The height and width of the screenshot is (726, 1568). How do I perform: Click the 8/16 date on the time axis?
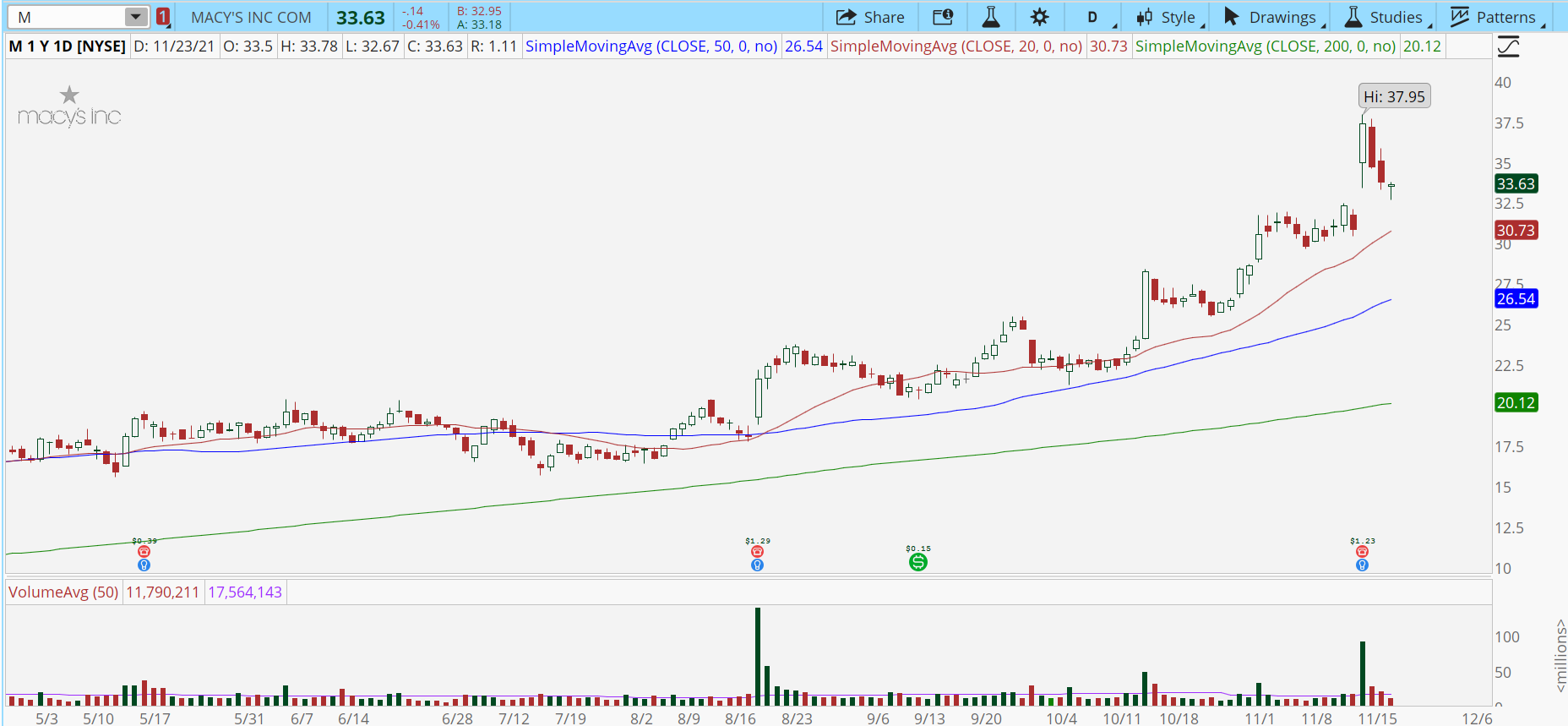740,718
